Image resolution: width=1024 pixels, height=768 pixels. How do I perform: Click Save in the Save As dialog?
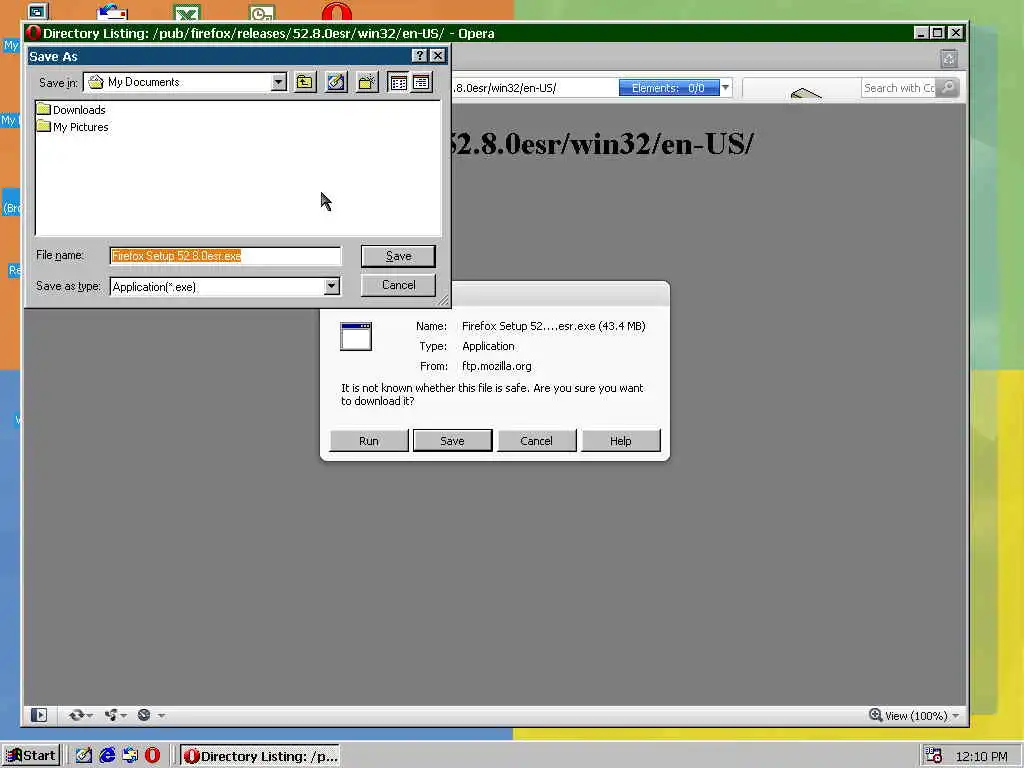click(x=398, y=256)
